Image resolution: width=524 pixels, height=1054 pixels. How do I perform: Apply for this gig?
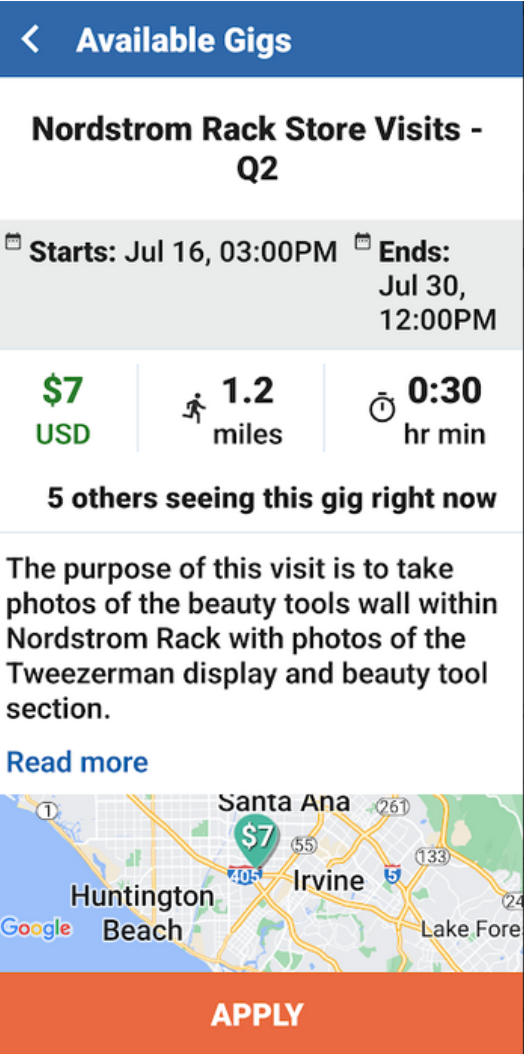pyautogui.click(x=262, y=1013)
